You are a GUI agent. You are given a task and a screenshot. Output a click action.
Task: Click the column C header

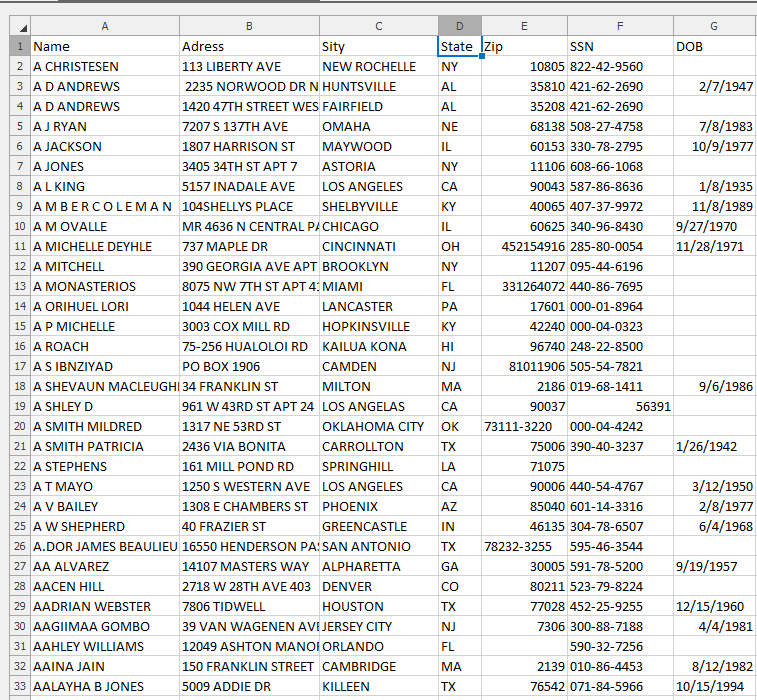[378, 26]
